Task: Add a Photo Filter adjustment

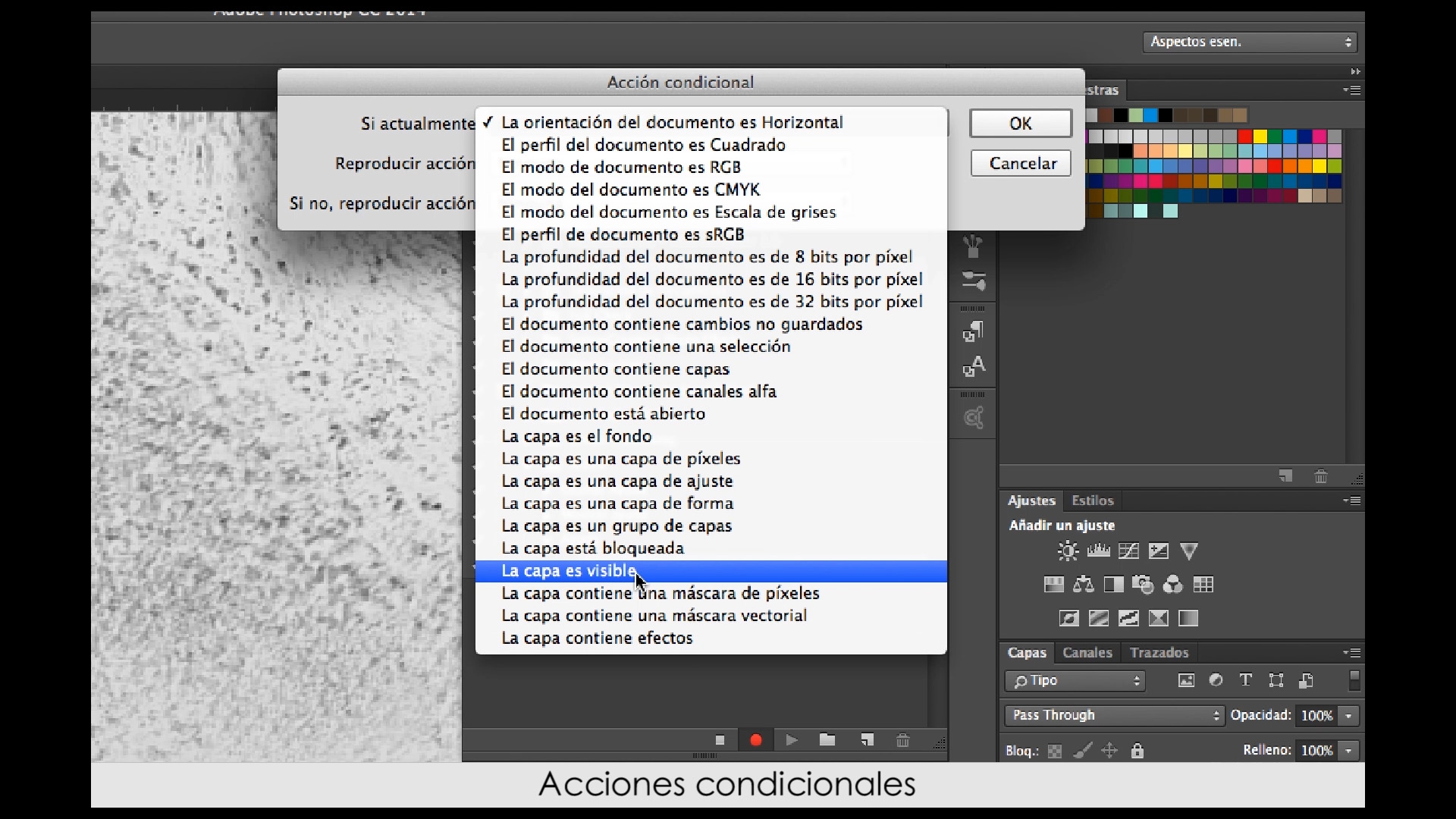Action: coord(1143,585)
